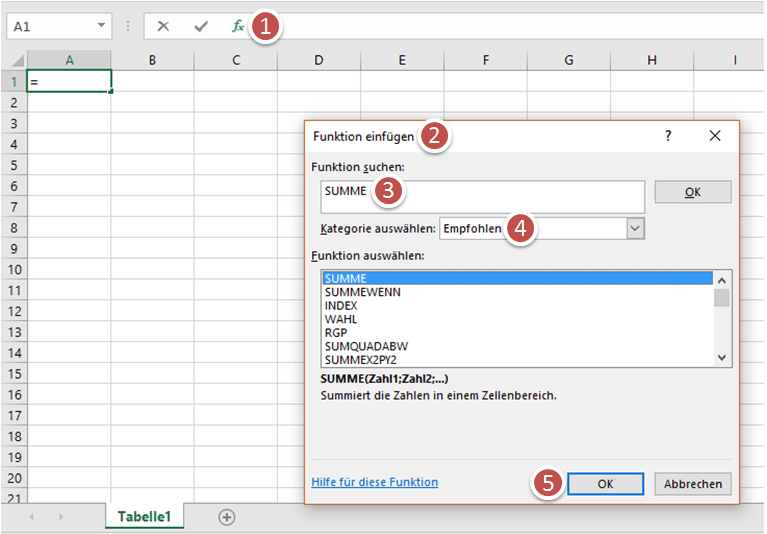
Task: Select column G header
Action: (x=569, y=60)
